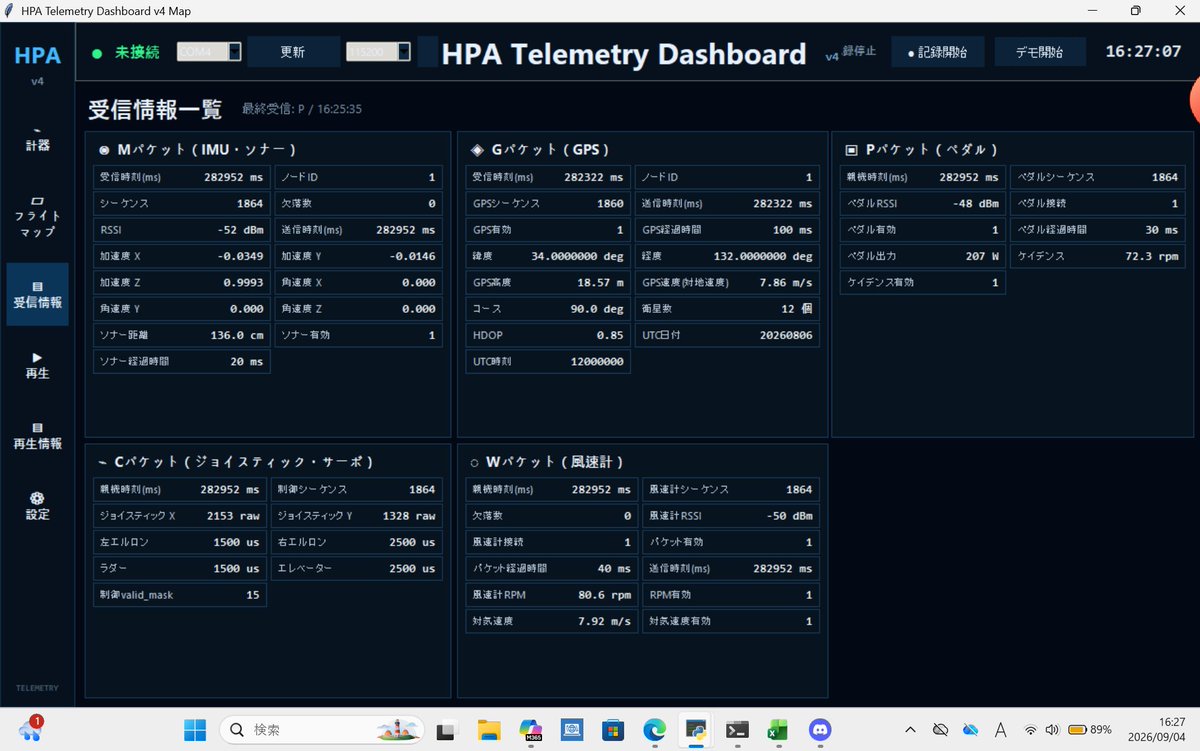Open the weather widget with notification badge

(30, 728)
